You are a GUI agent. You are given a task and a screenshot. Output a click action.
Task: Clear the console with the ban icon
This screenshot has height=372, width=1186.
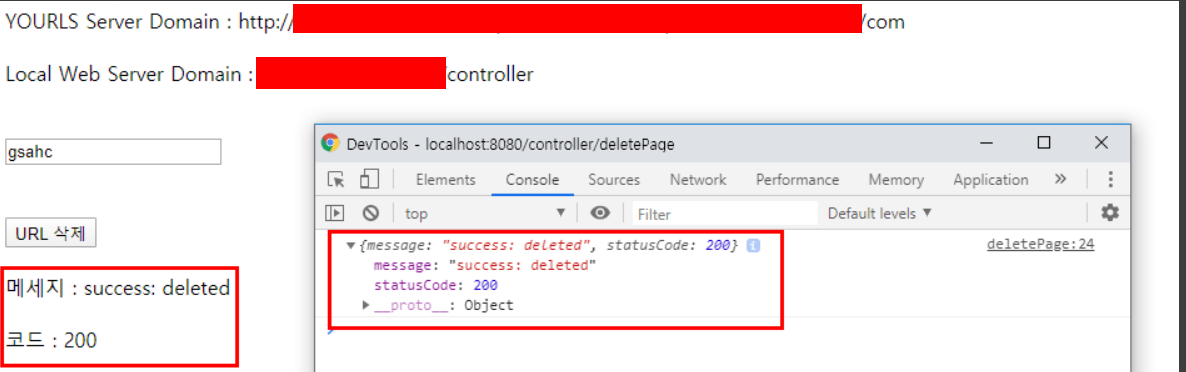[x=370, y=214]
